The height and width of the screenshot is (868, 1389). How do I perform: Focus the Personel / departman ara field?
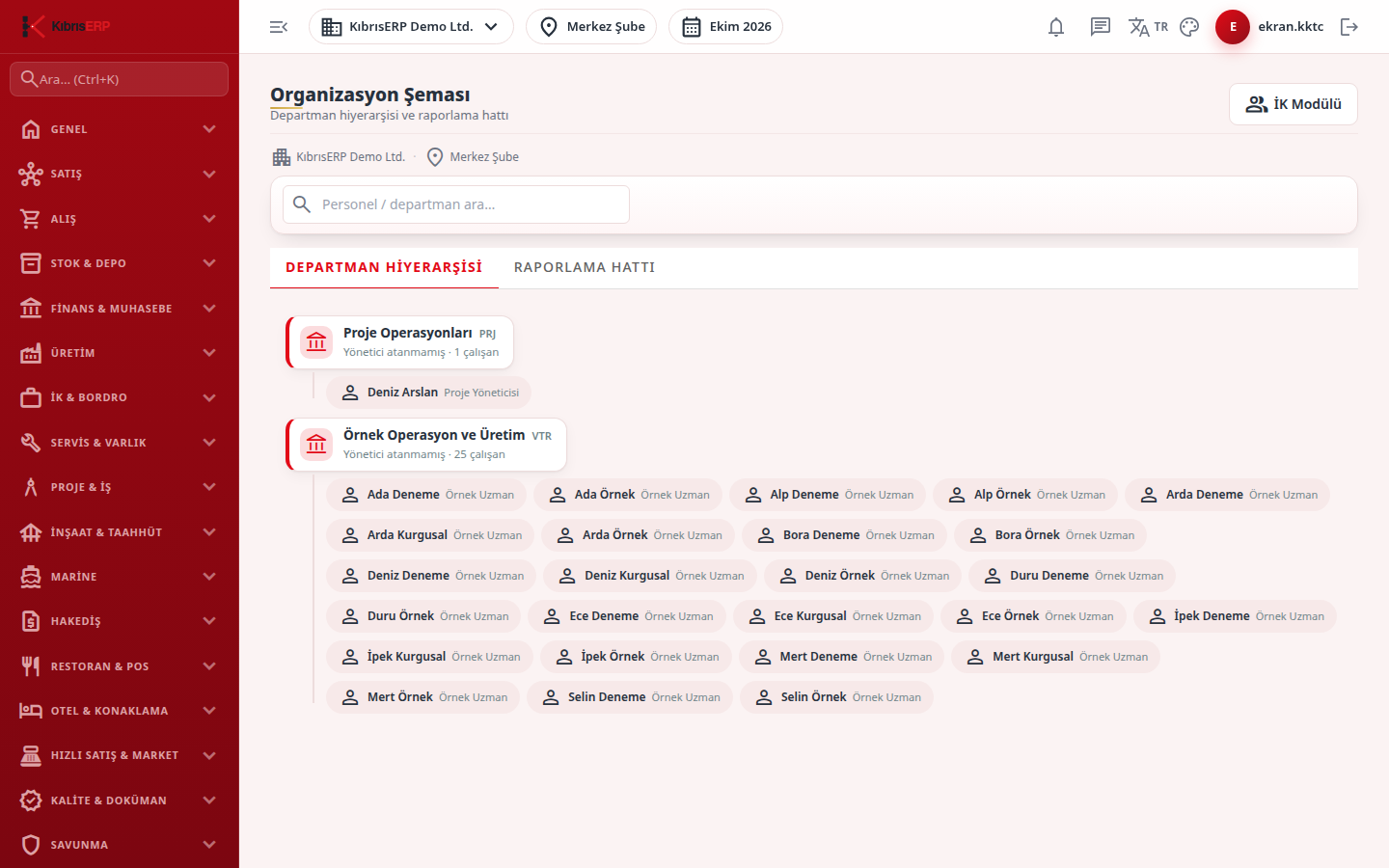pos(456,204)
